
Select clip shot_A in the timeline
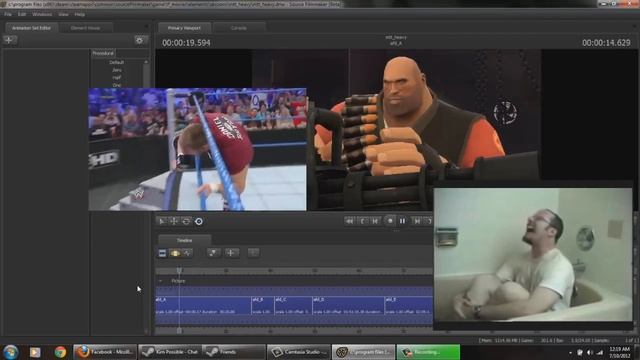tap(203, 305)
